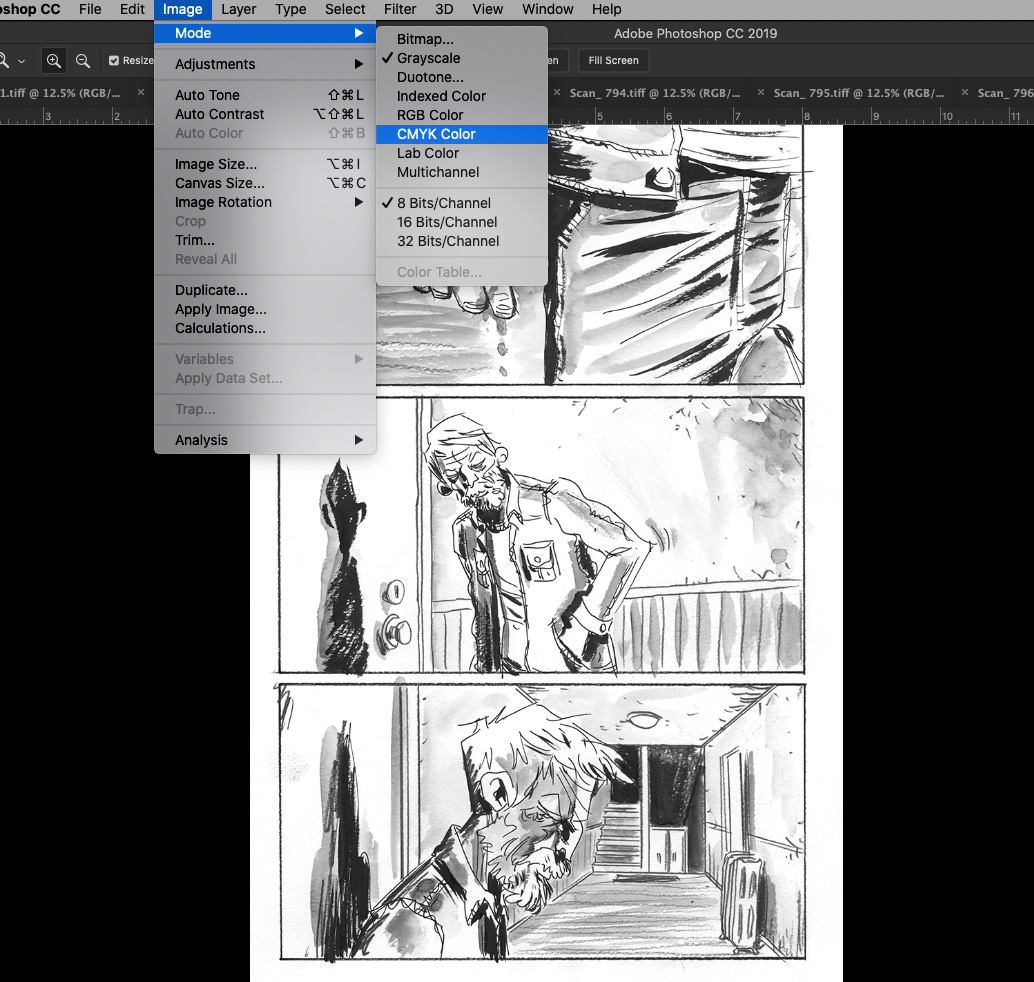Open the Help menu

[607, 9]
